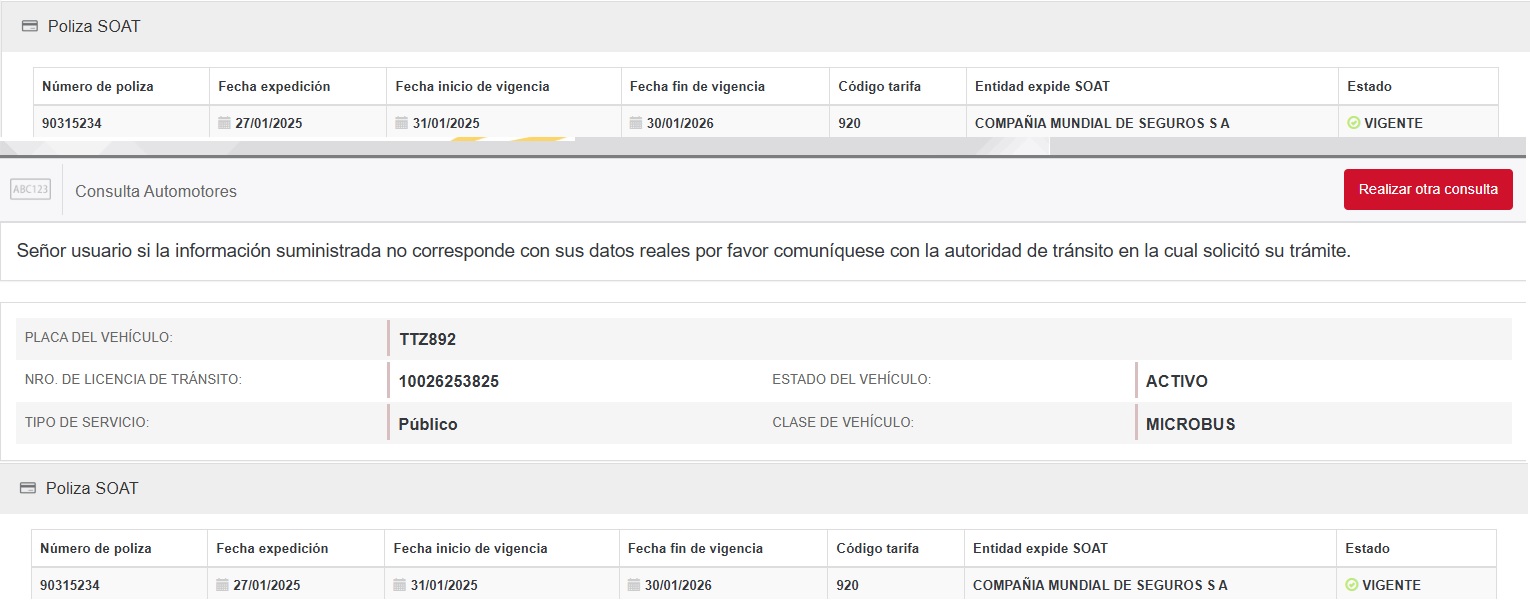Click the license number 10026253825

[x=448, y=381]
